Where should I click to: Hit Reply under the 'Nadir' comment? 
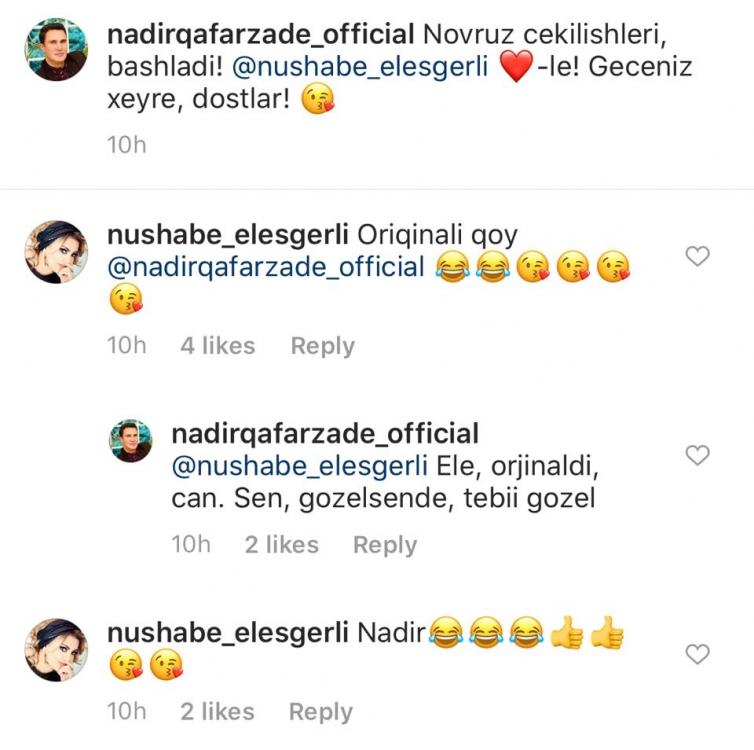pyautogui.click(x=321, y=712)
